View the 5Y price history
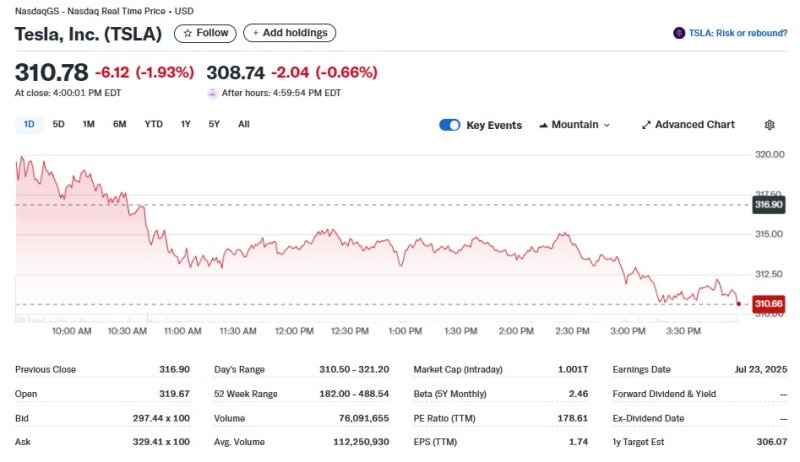This screenshot has width=800, height=462. click(x=214, y=124)
